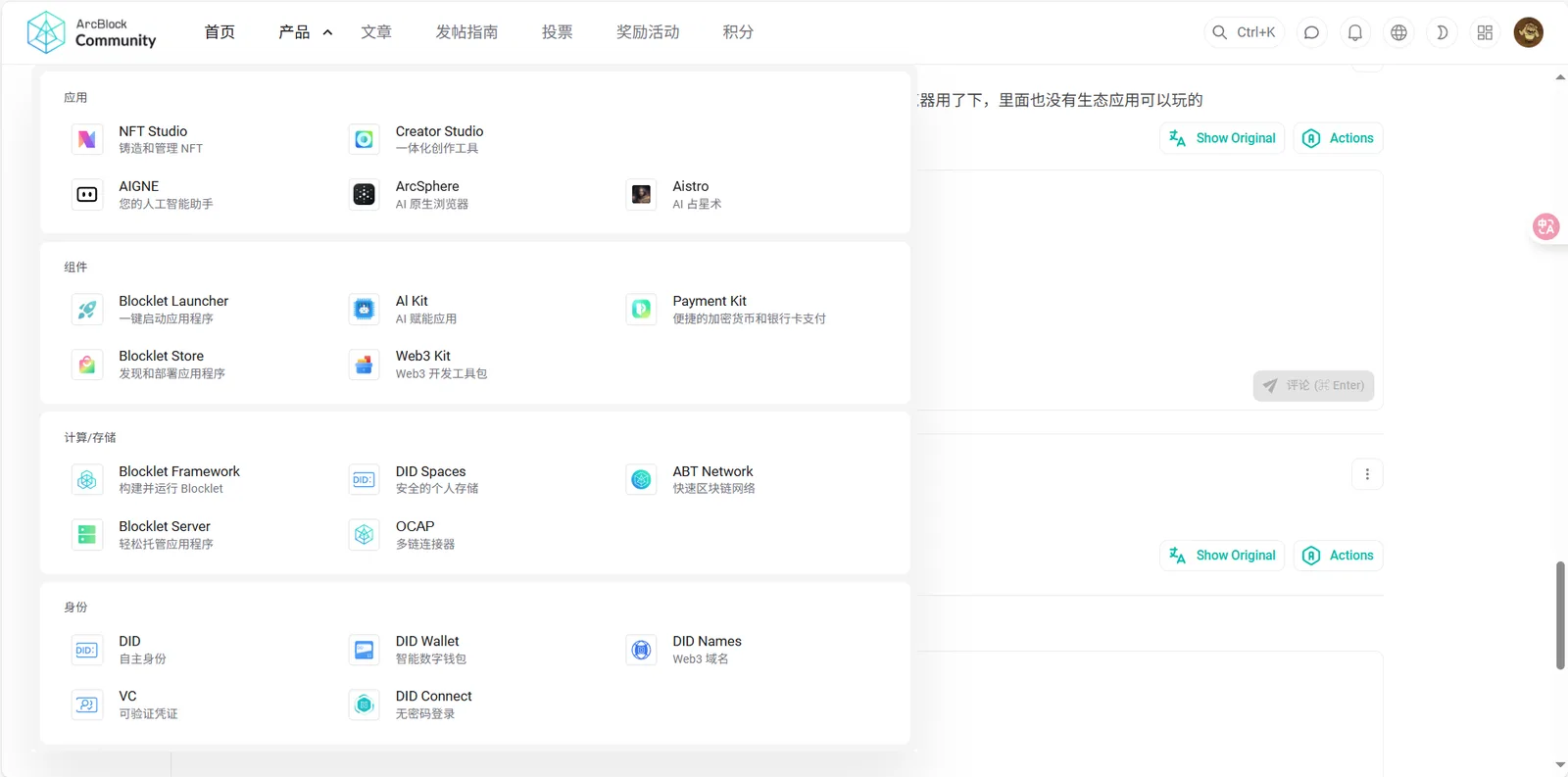The height and width of the screenshot is (777, 1568).
Task: Open the Blocklet Framework icon
Action: point(87,479)
